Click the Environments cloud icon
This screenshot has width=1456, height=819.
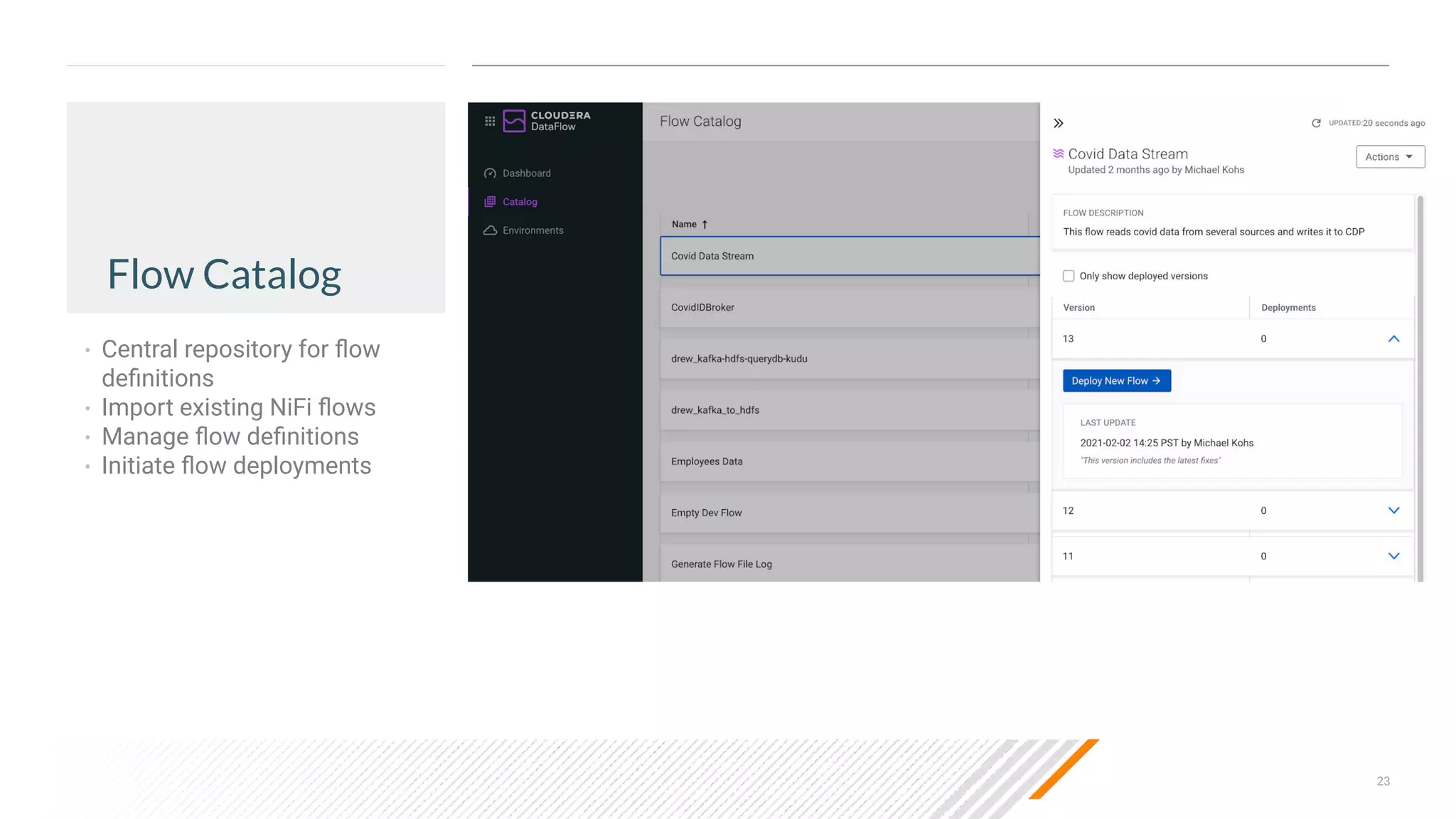pyautogui.click(x=490, y=230)
